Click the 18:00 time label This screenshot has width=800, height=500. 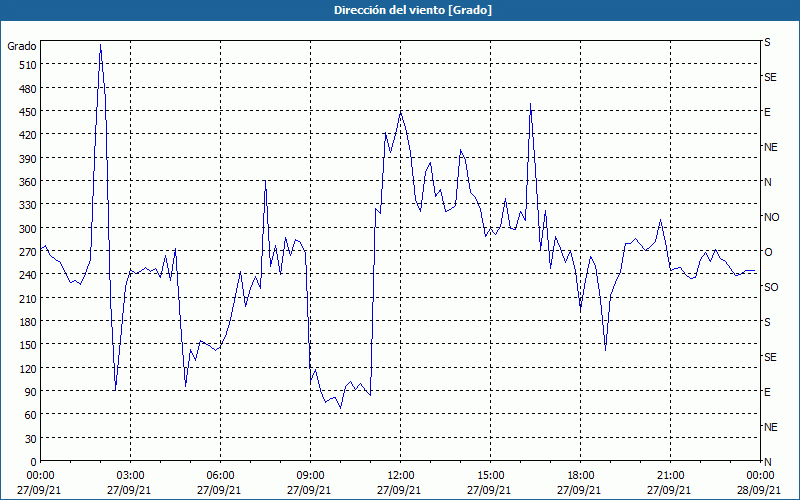(x=580, y=476)
